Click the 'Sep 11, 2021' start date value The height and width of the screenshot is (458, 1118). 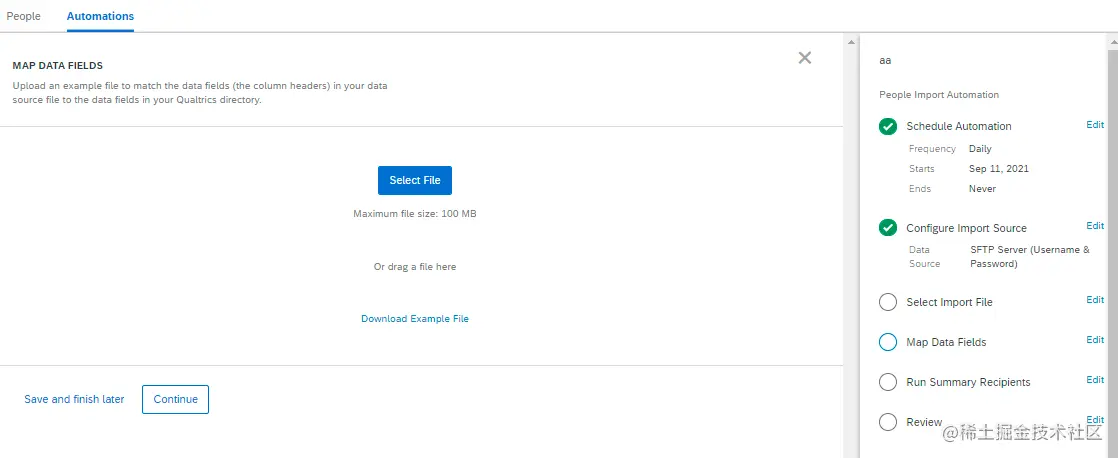tap(999, 169)
